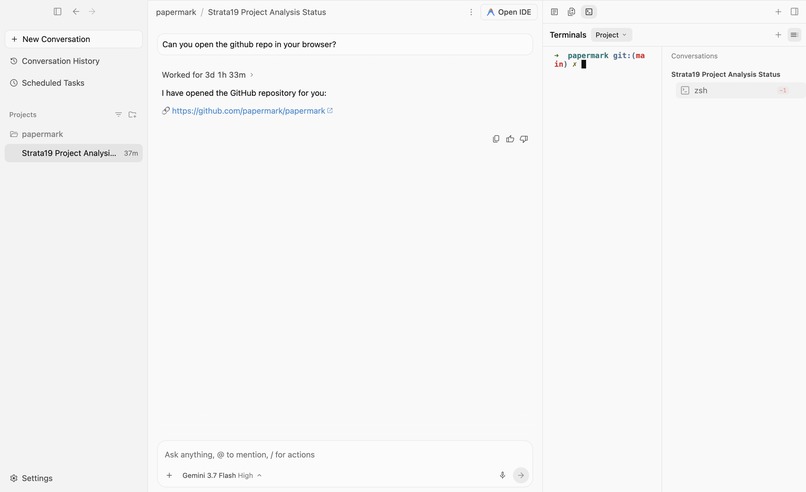Expand the Worked for 3d 1h 33m details
The width and height of the screenshot is (806, 492).
[x=208, y=75]
